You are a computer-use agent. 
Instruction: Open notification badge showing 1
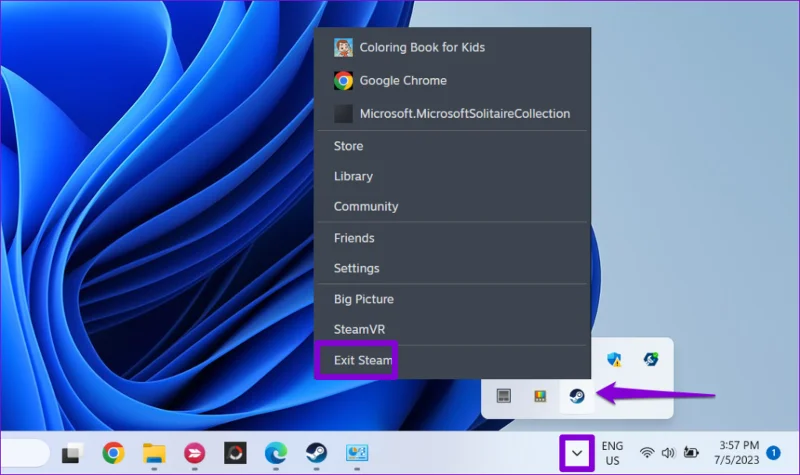click(x=773, y=453)
